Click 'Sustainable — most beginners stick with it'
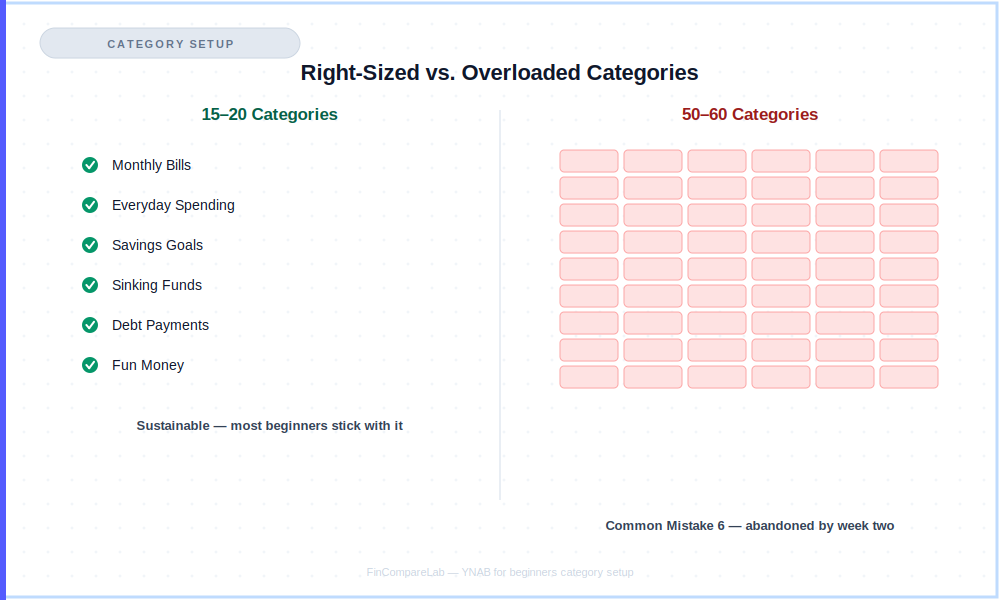This screenshot has width=1000, height=600. point(269,425)
